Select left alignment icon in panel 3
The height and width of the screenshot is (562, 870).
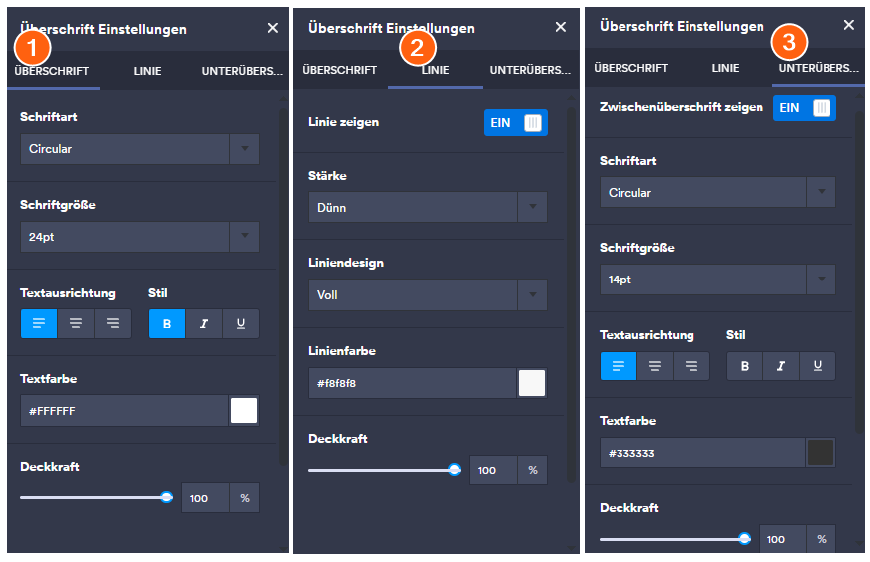point(618,366)
